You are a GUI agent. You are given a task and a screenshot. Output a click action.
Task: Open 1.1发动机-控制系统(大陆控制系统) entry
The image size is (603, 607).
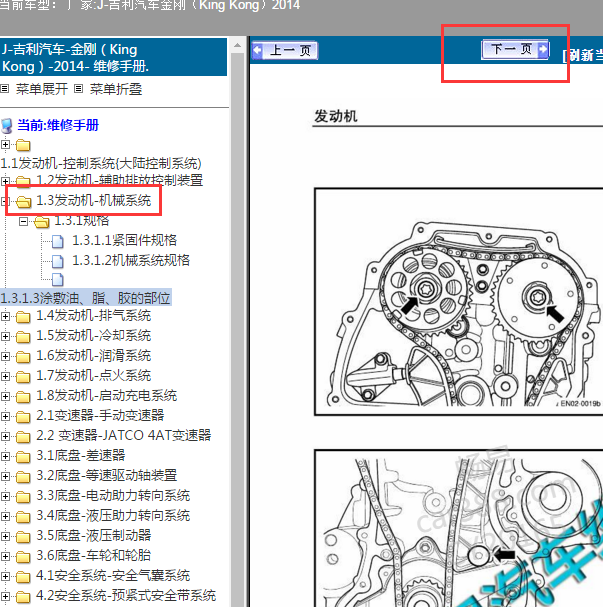101,163
